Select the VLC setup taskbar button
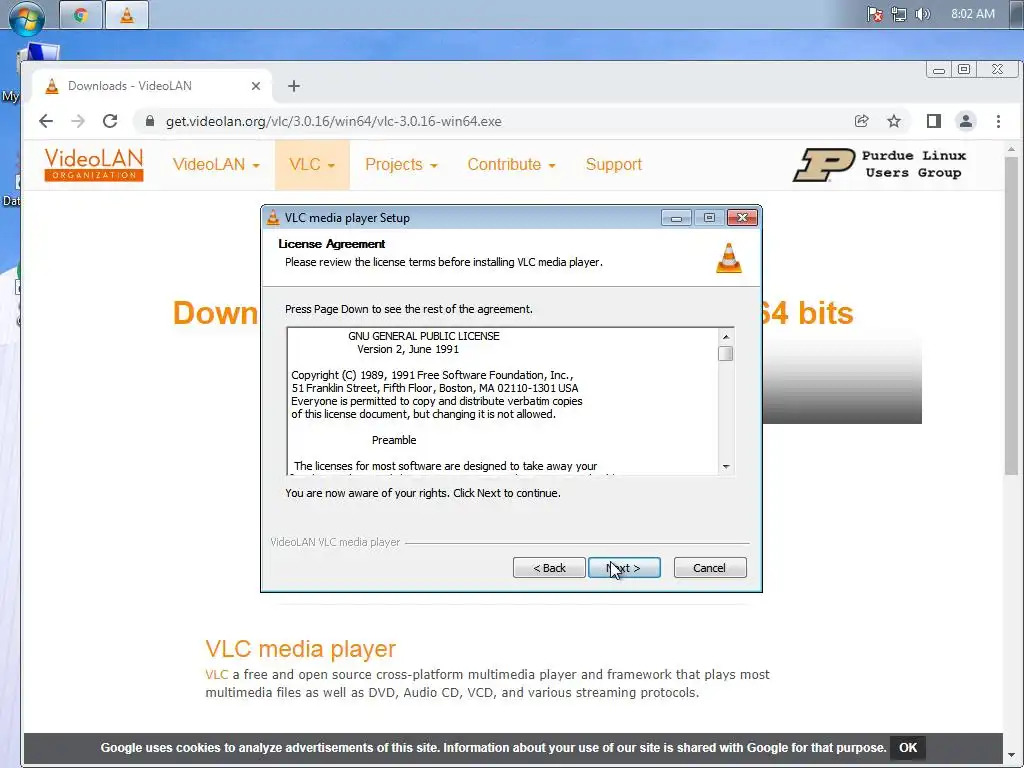Image resolution: width=1024 pixels, height=768 pixels. pyautogui.click(x=127, y=15)
